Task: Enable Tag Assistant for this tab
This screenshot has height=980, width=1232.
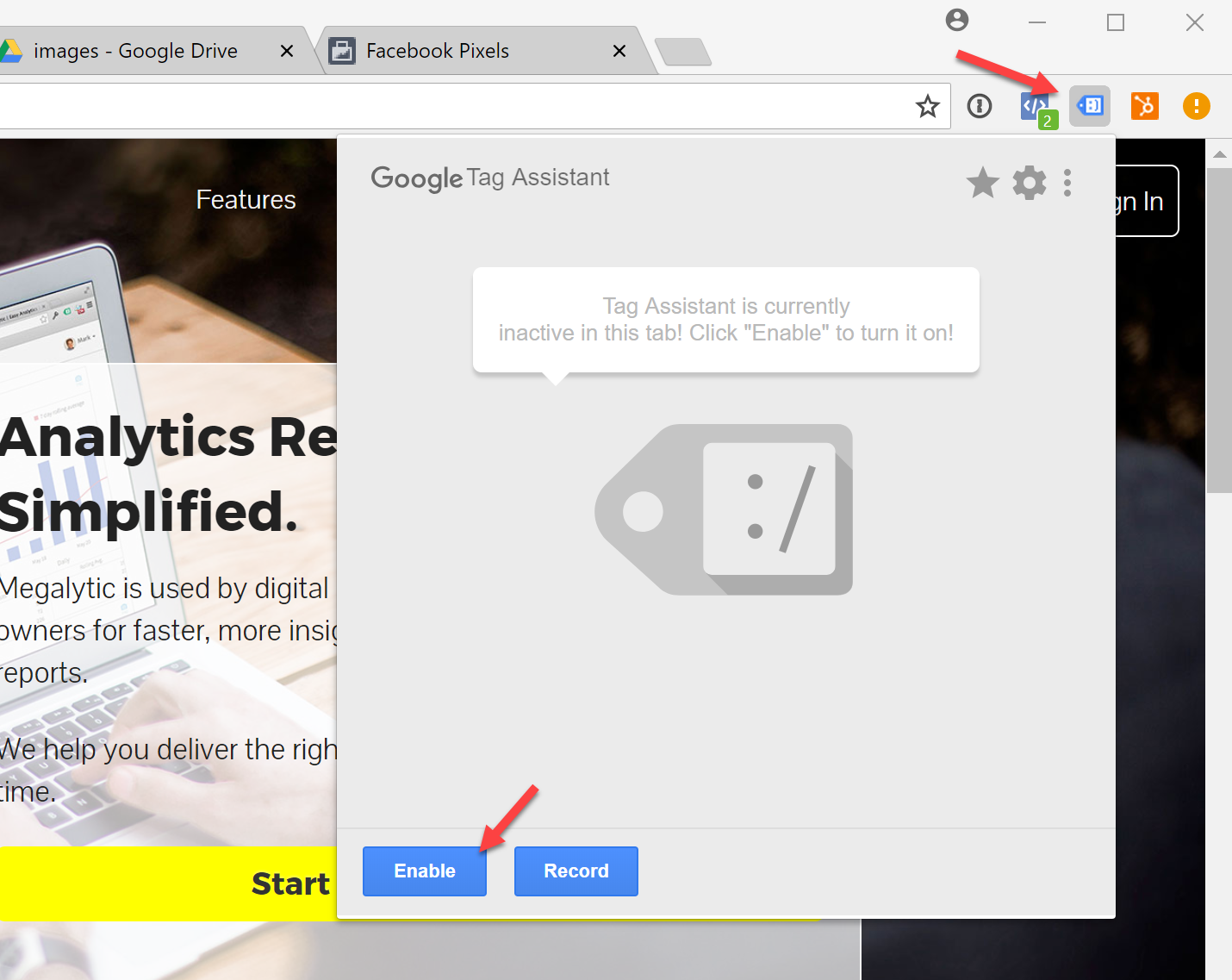Action: 424,871
